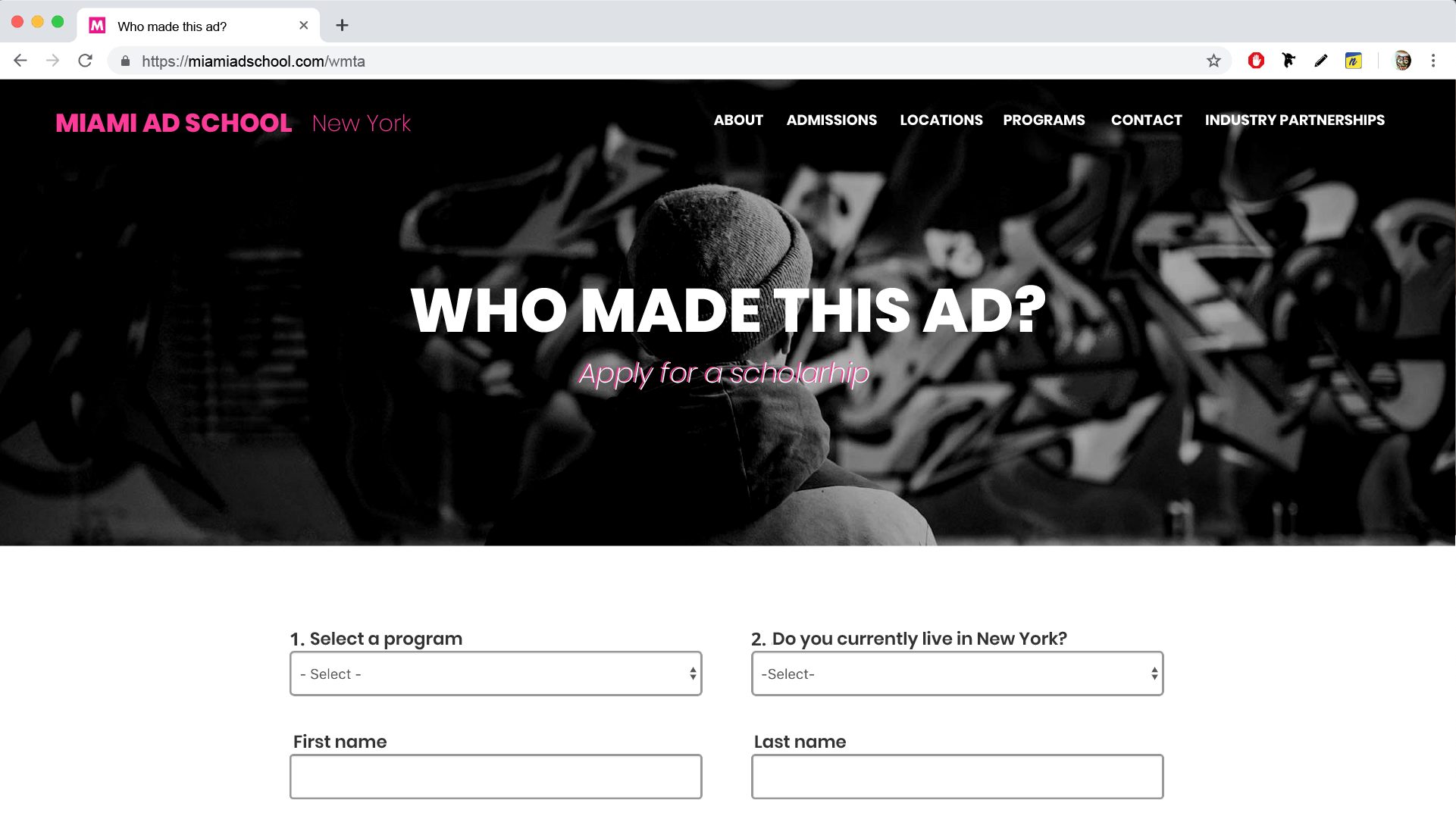Click the browser back arrow
This screenshot has width=1456, height=819.
[20, 61]
